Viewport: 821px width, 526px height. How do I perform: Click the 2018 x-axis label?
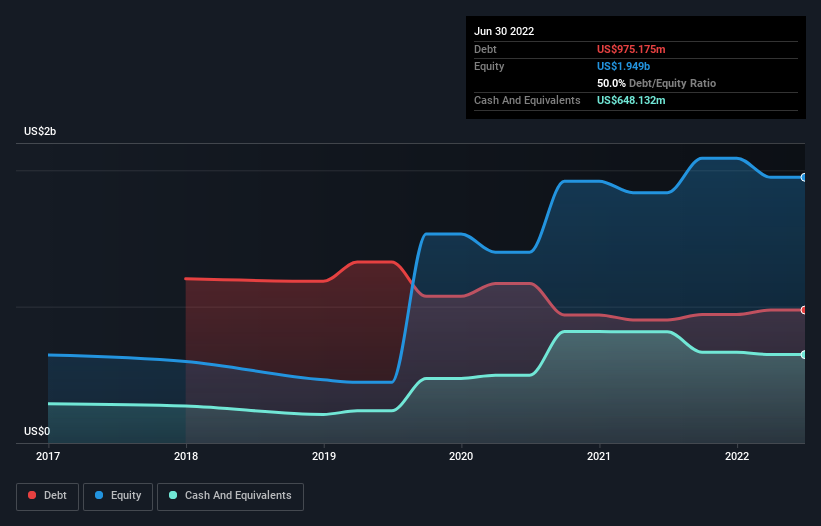tap(186, 456)
